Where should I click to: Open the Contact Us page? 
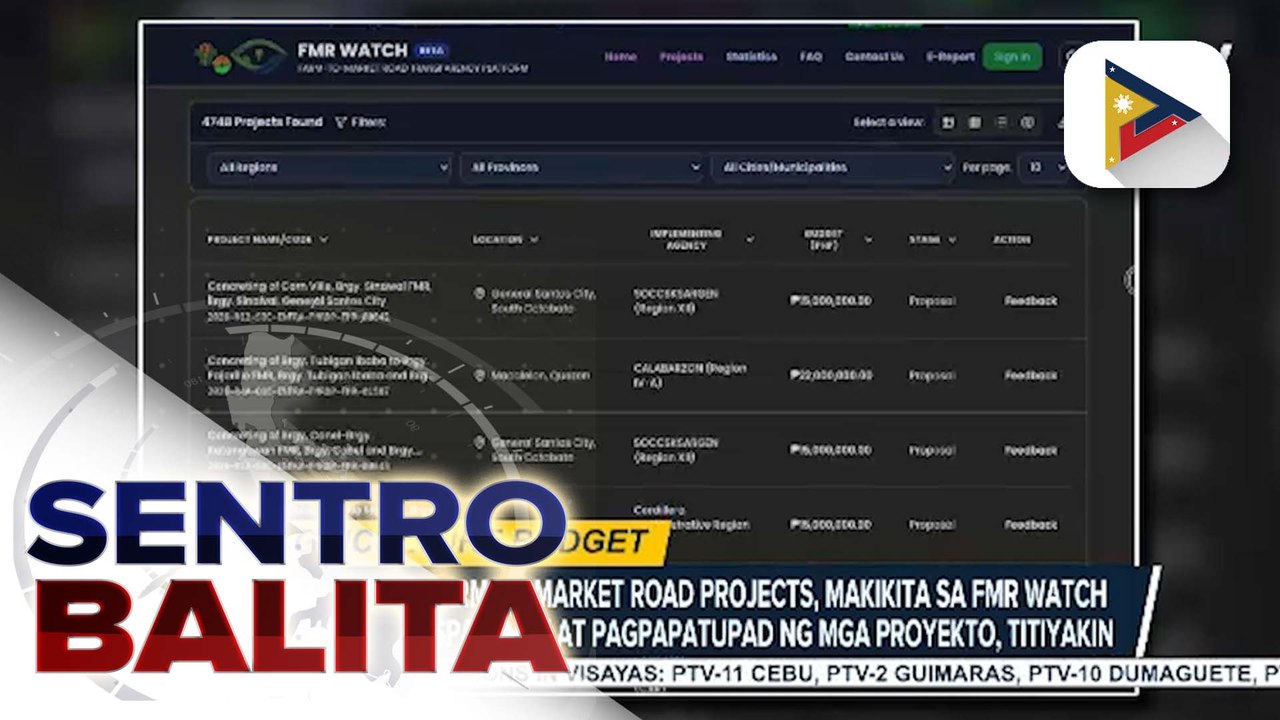874,57
